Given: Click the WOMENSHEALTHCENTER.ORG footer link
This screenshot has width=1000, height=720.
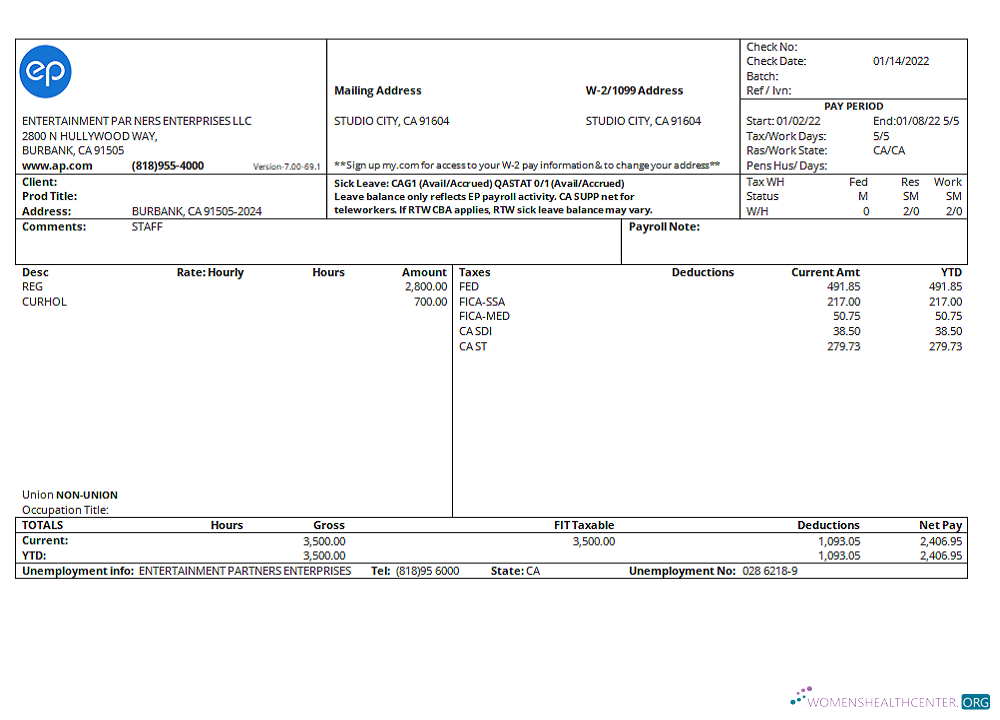Looking at the screenshot, I should [x=886, y=702].
